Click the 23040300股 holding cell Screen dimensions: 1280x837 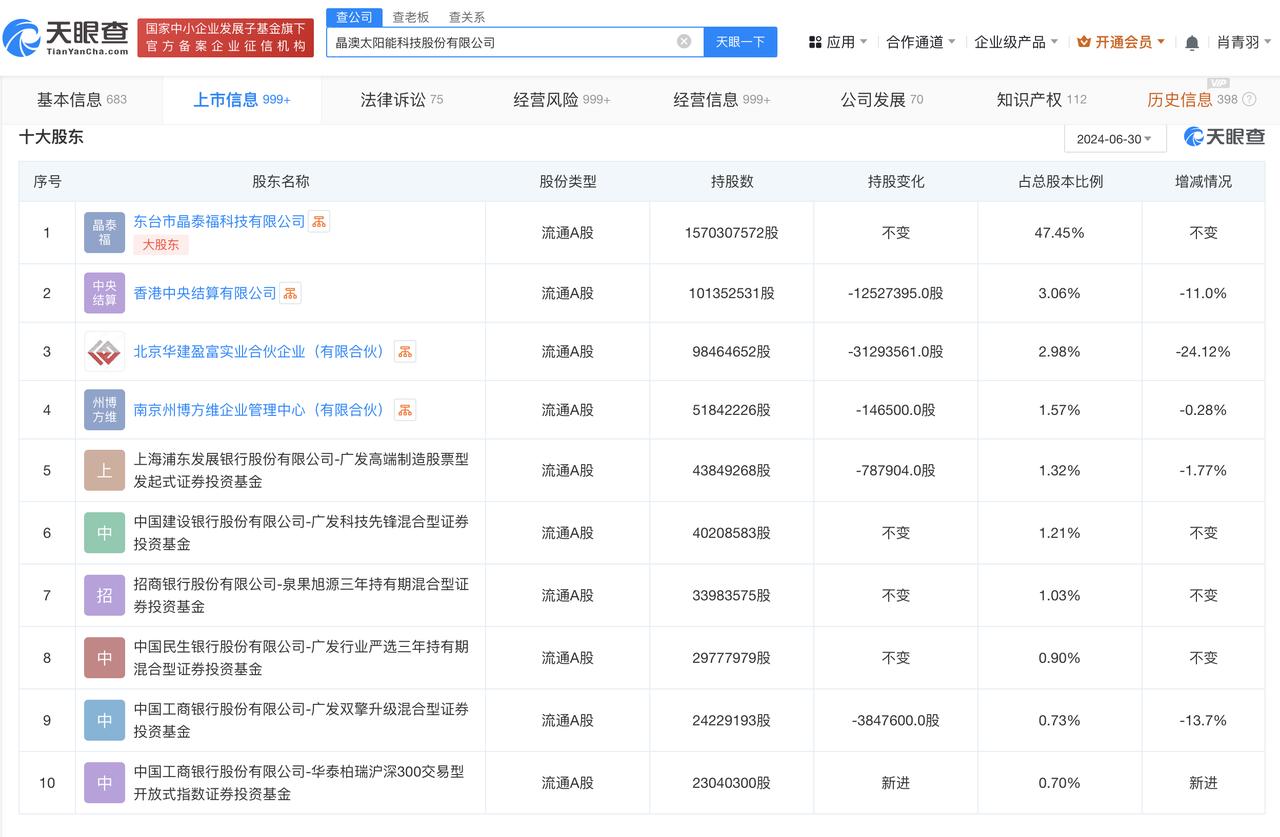731,783
